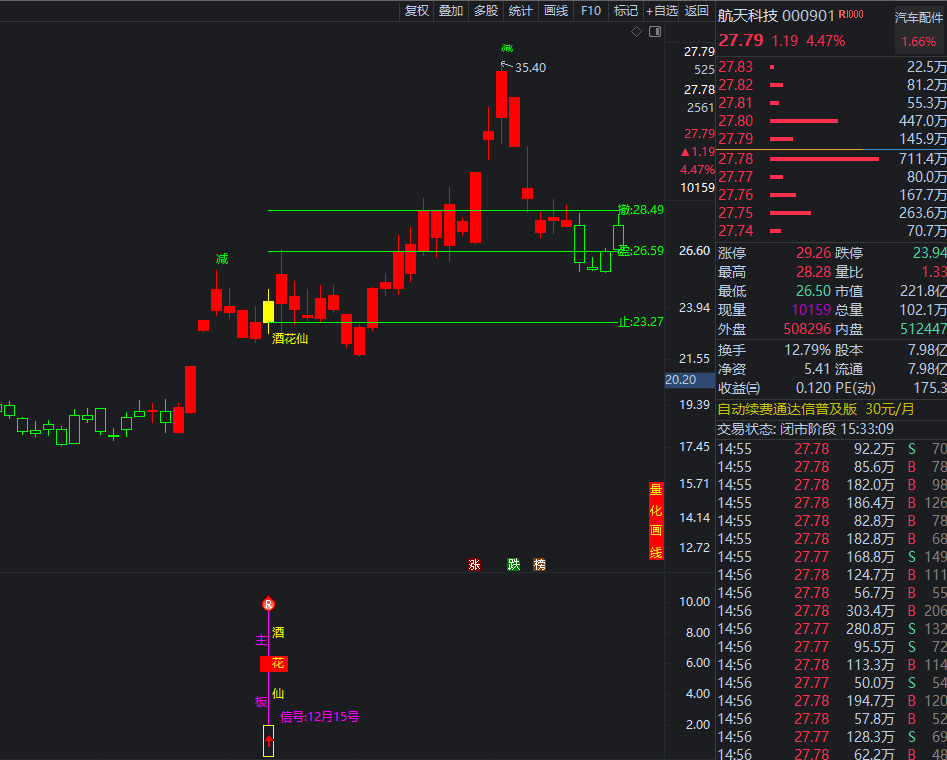Open the red 量化画线 vertical tool
Image resolution: width=947 pixels, height=760 pixels.
(x=656, y=520)
